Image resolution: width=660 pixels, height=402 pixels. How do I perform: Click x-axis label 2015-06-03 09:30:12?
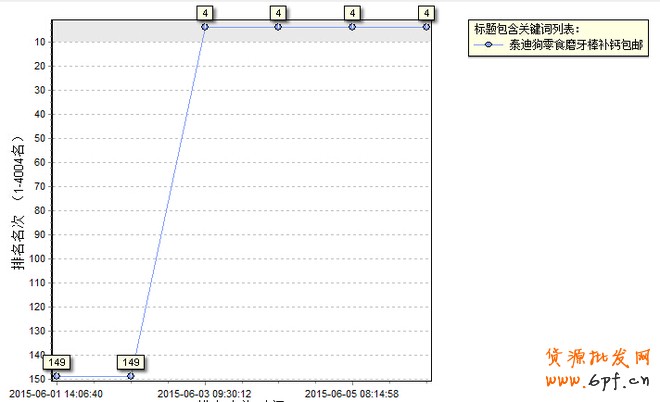coord(205,393)
